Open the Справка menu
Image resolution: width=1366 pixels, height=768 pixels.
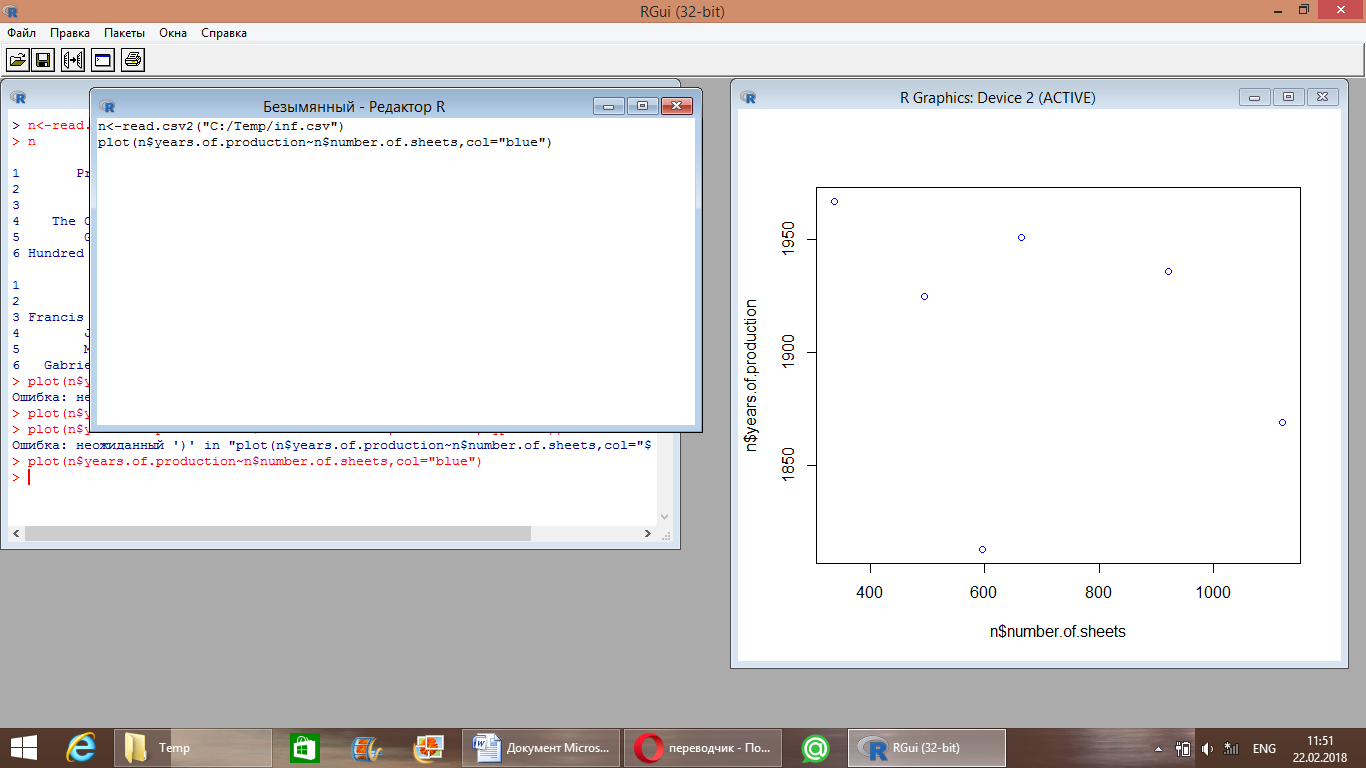(x=224, y=33)
